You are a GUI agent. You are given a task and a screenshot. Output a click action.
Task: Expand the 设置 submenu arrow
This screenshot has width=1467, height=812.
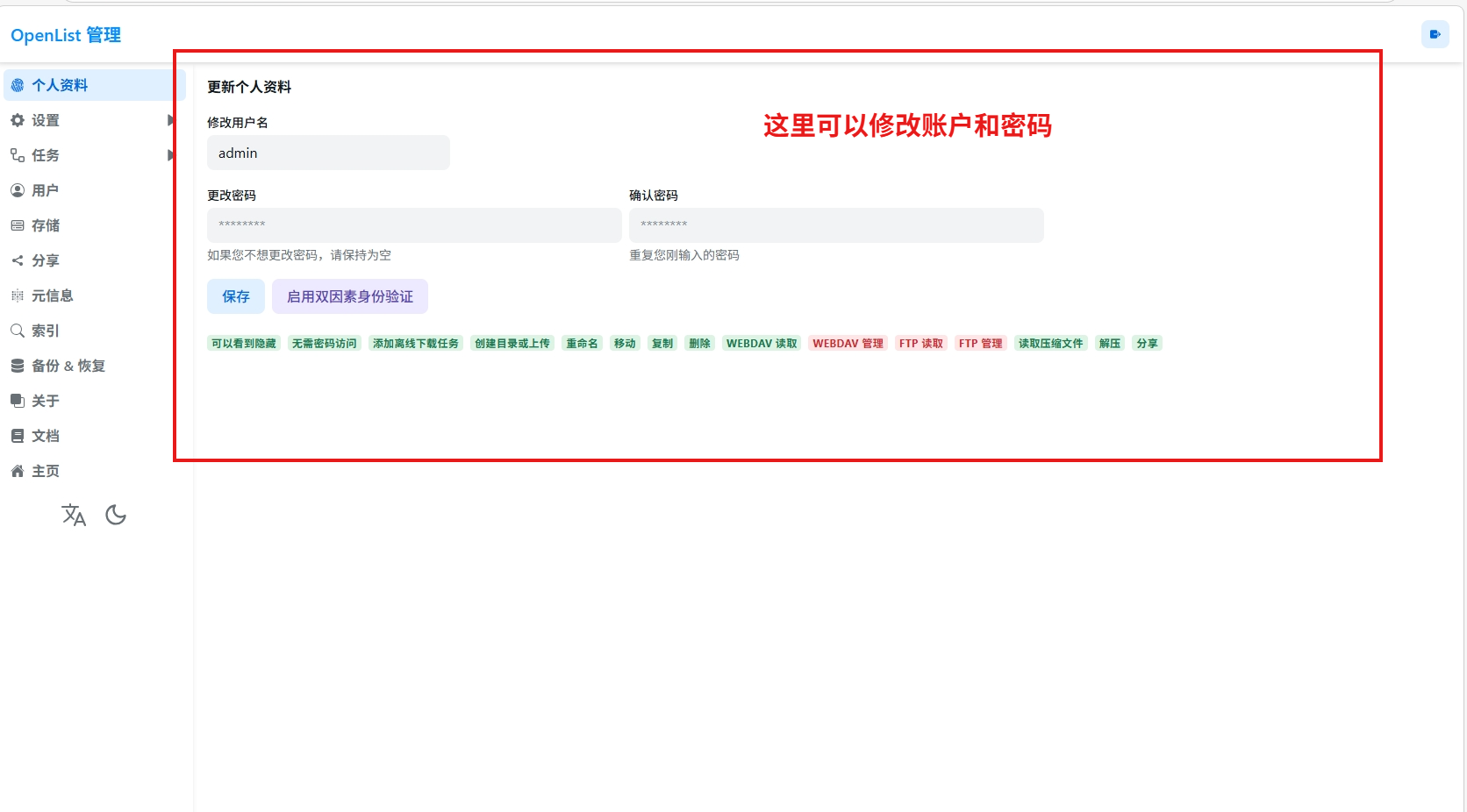pyautogui.click(x=170, y=120)
